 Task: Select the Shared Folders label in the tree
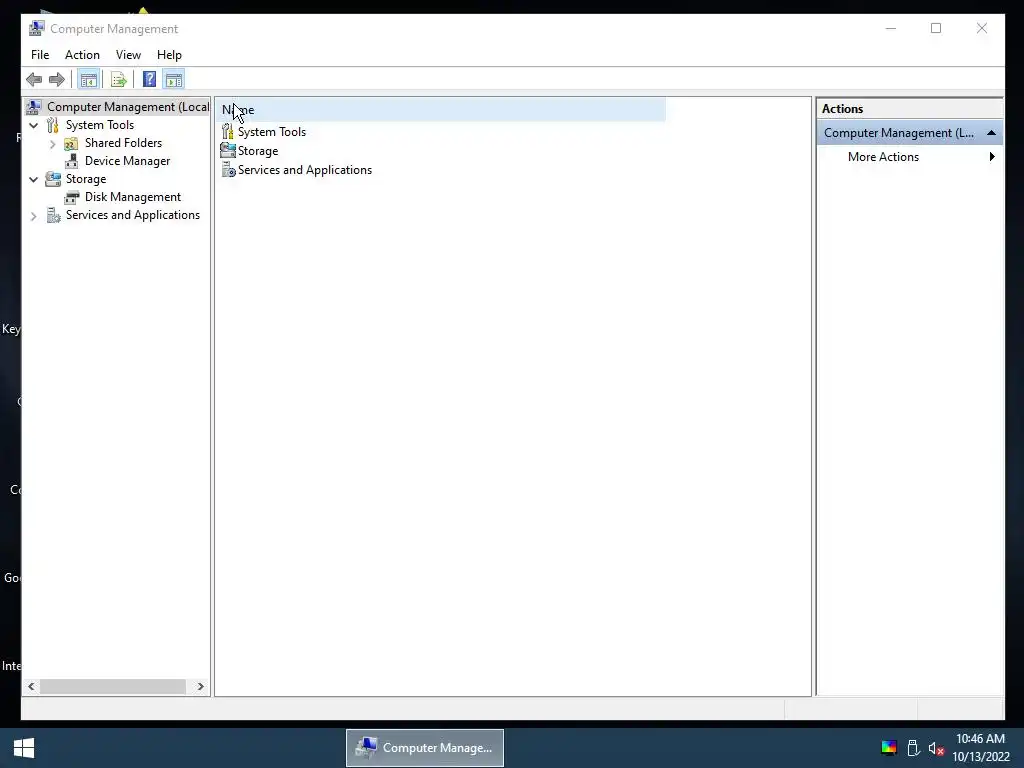click(x=123, y=143)
